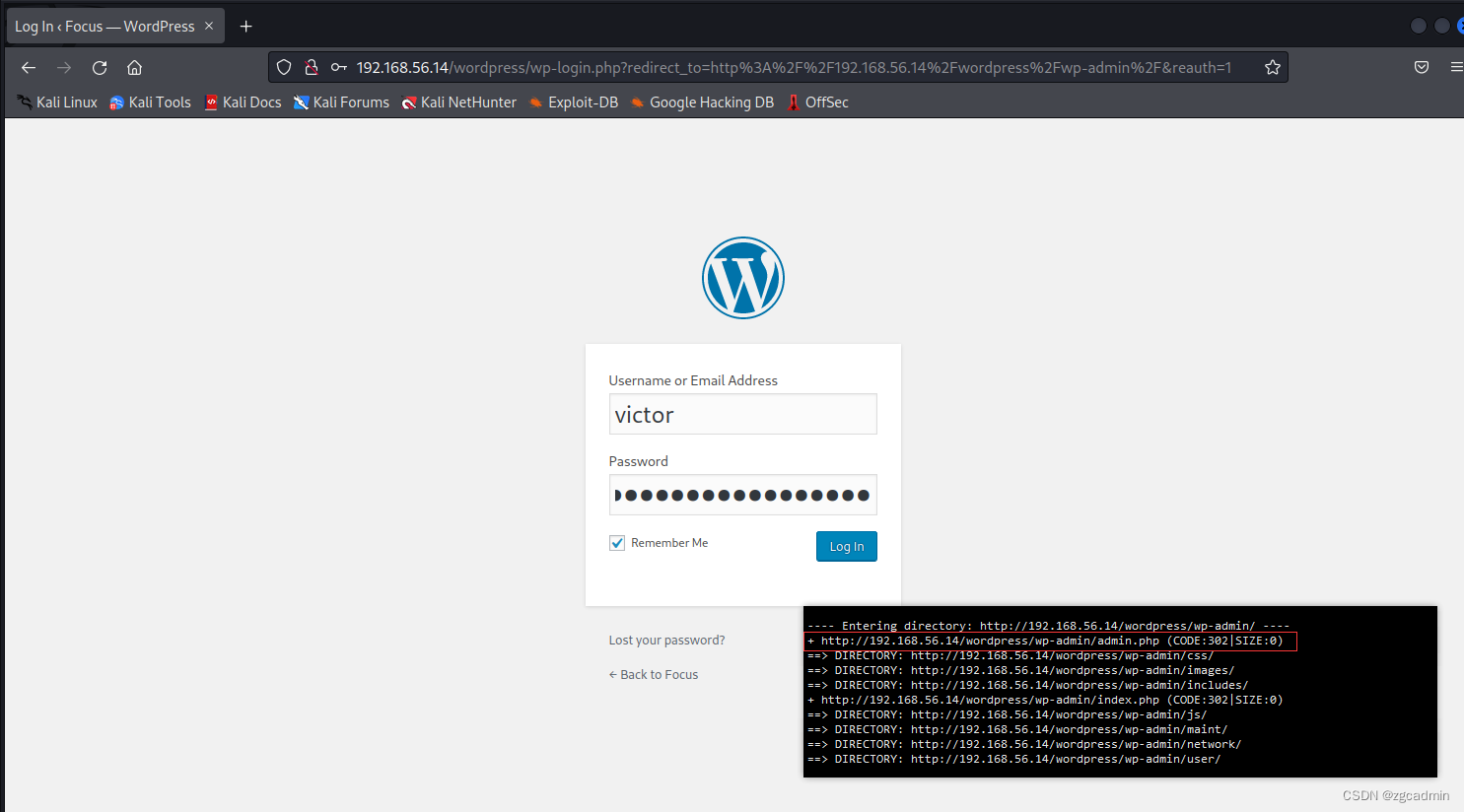
Task: Click the wp-admin/includes/ directory line
Action: (1027, 685)
